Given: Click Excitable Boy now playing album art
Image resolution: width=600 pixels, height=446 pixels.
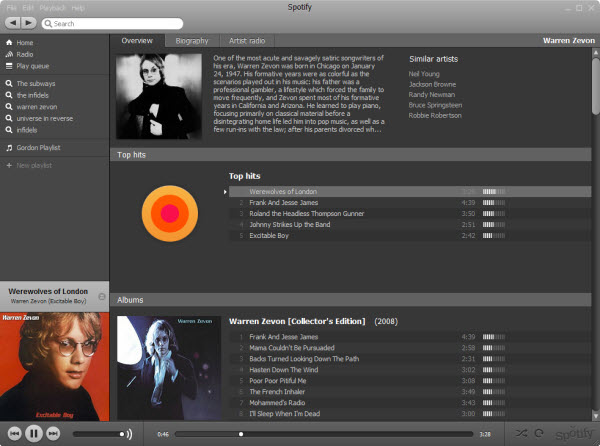Looking at the screenshot, I should [x=54, y=366].
